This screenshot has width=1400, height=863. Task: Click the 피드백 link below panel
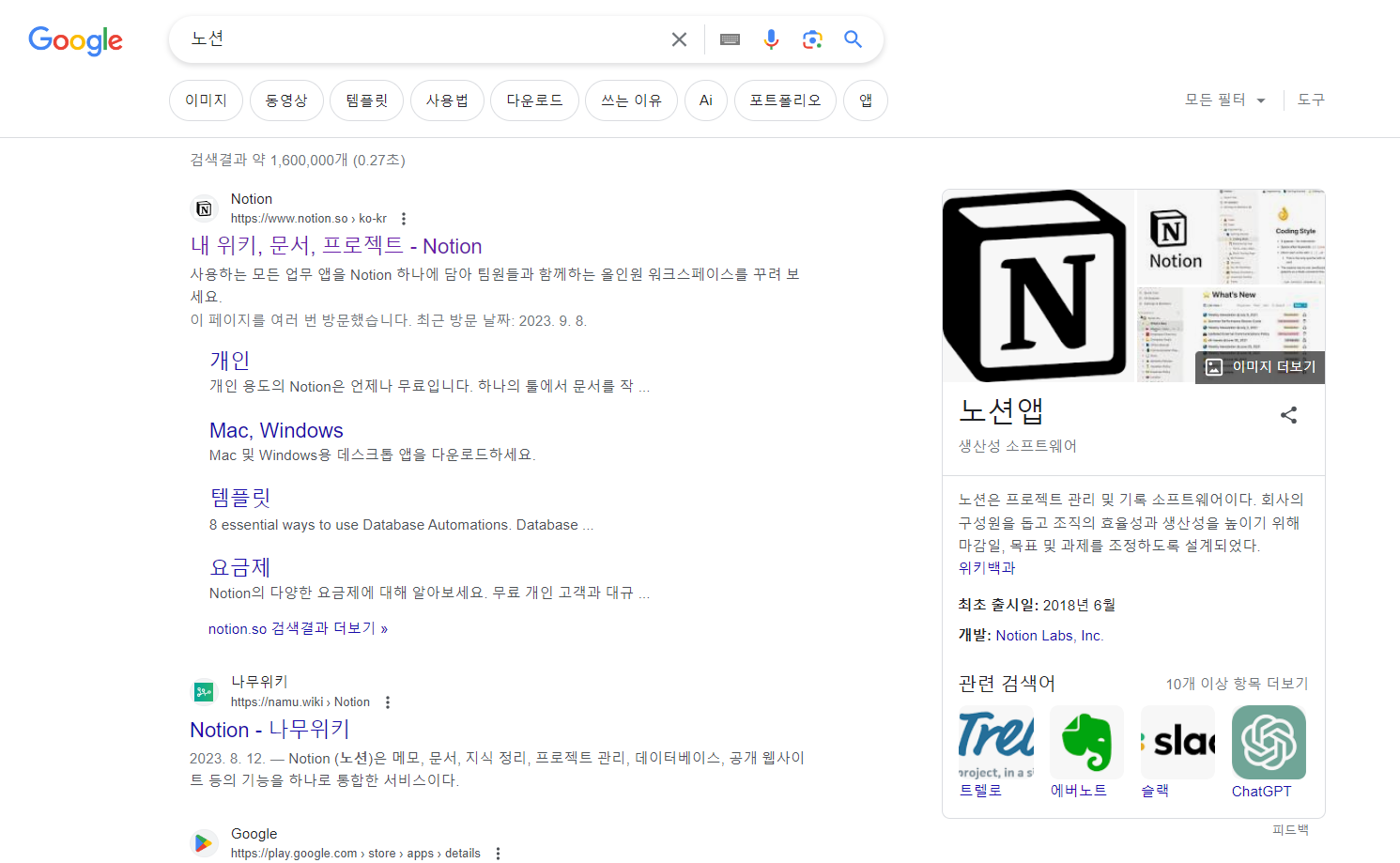(x=1290, y=830)
